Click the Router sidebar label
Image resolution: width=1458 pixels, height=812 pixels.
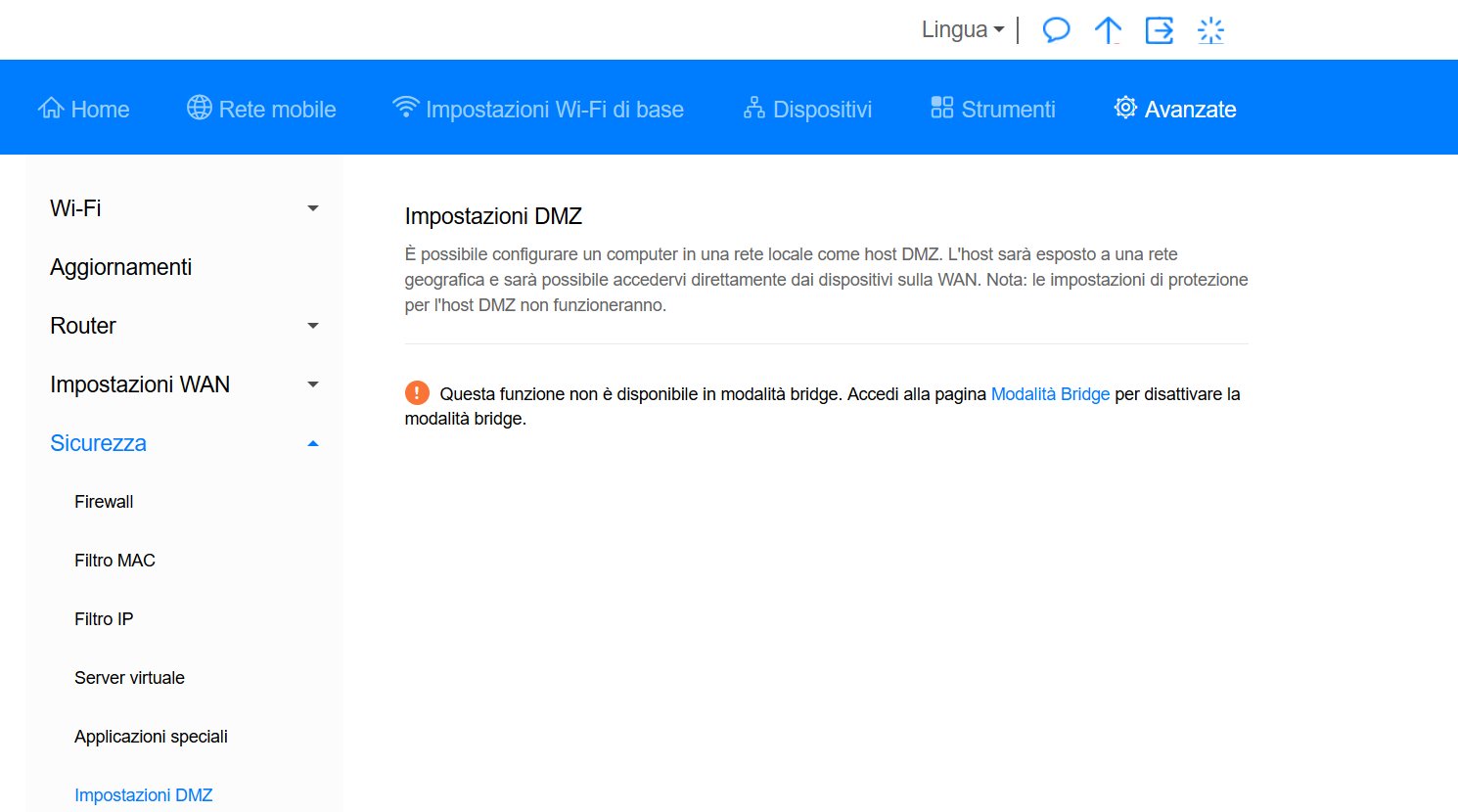(x=83, y=326)
